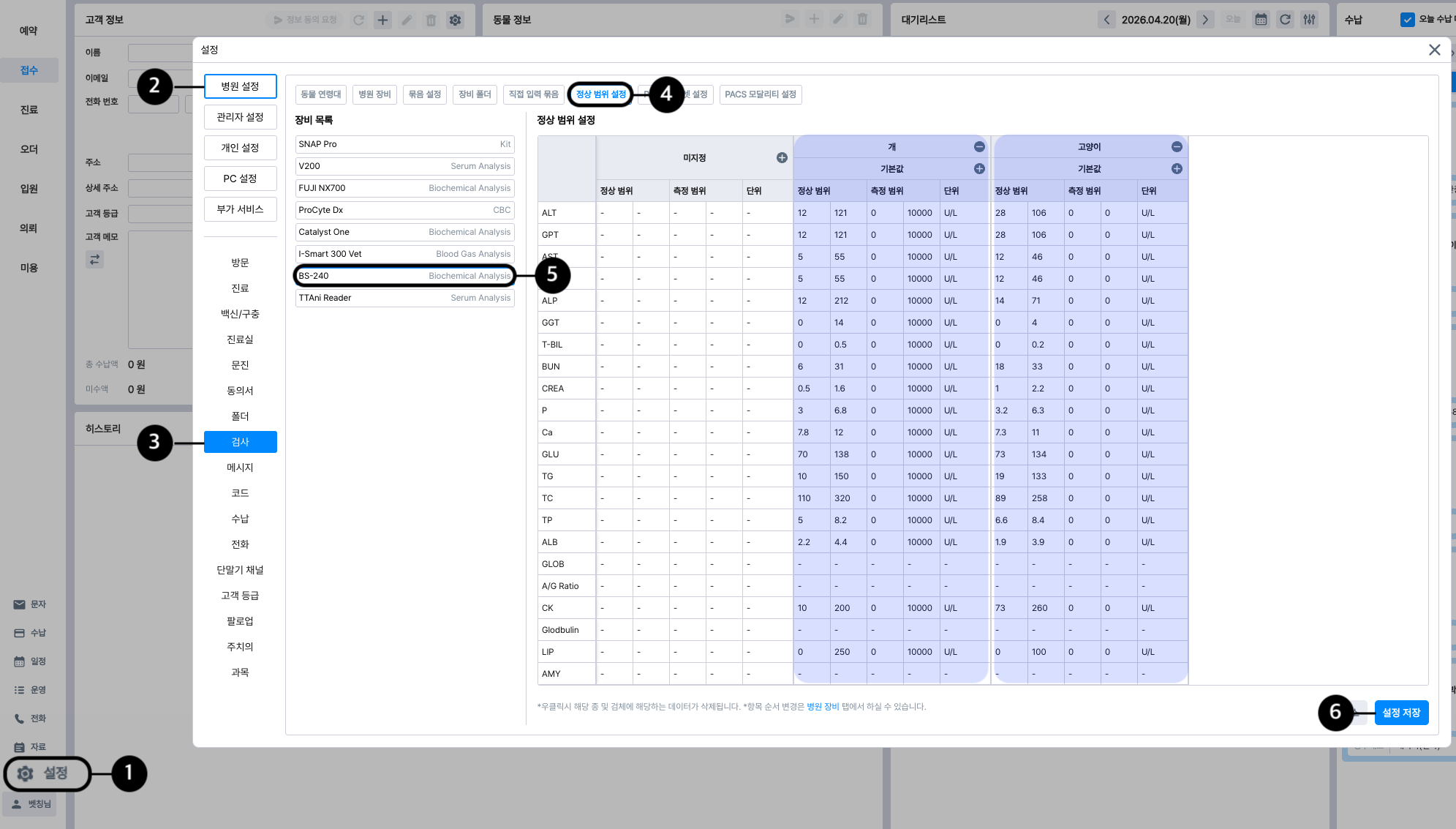This screenshot has width=1456, height=829.
Task: Open the filter sliders icon in 대기리스트
Action: pos(1309,20)
